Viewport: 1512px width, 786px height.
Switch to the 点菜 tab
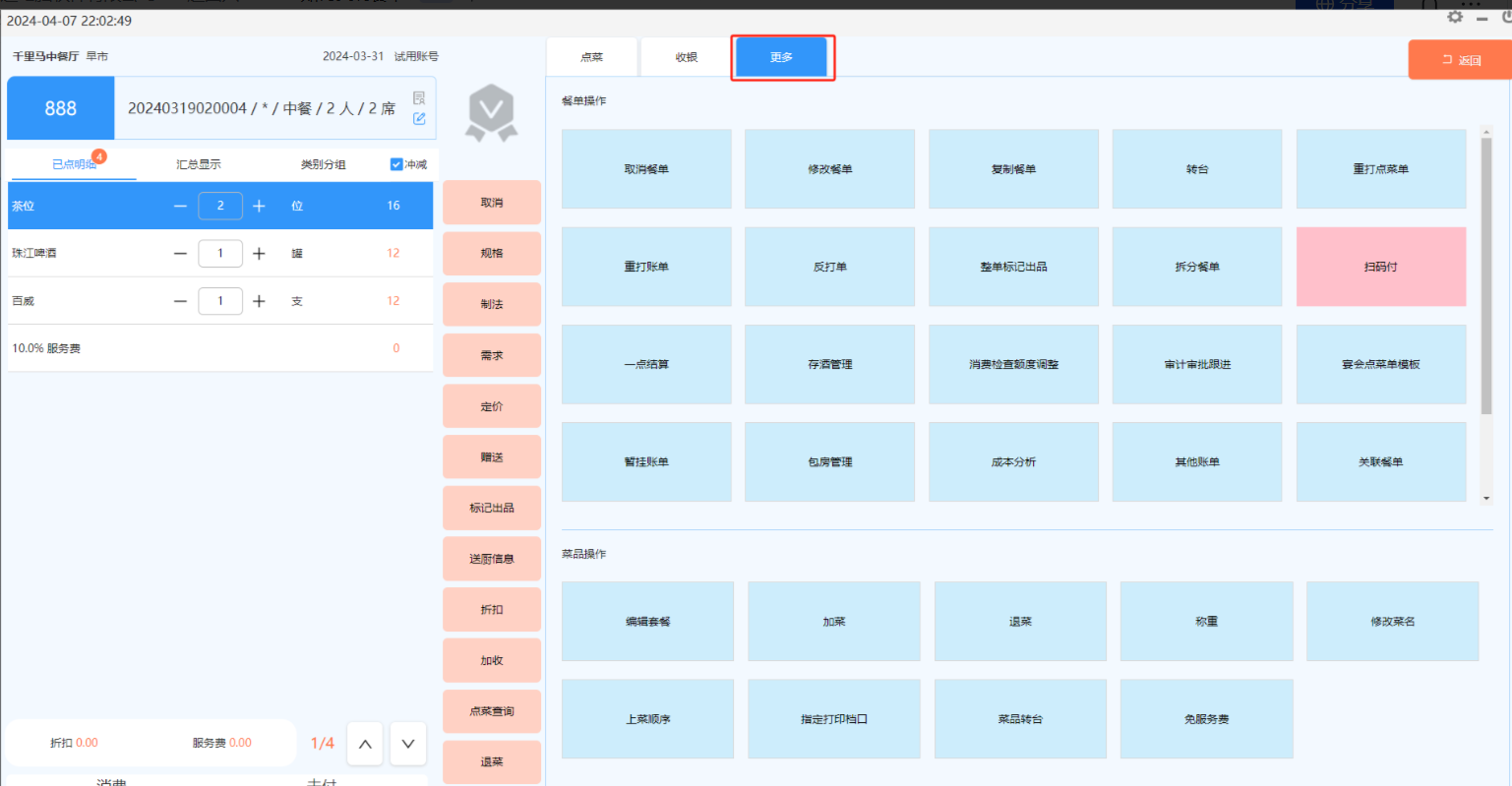[592, 57]
